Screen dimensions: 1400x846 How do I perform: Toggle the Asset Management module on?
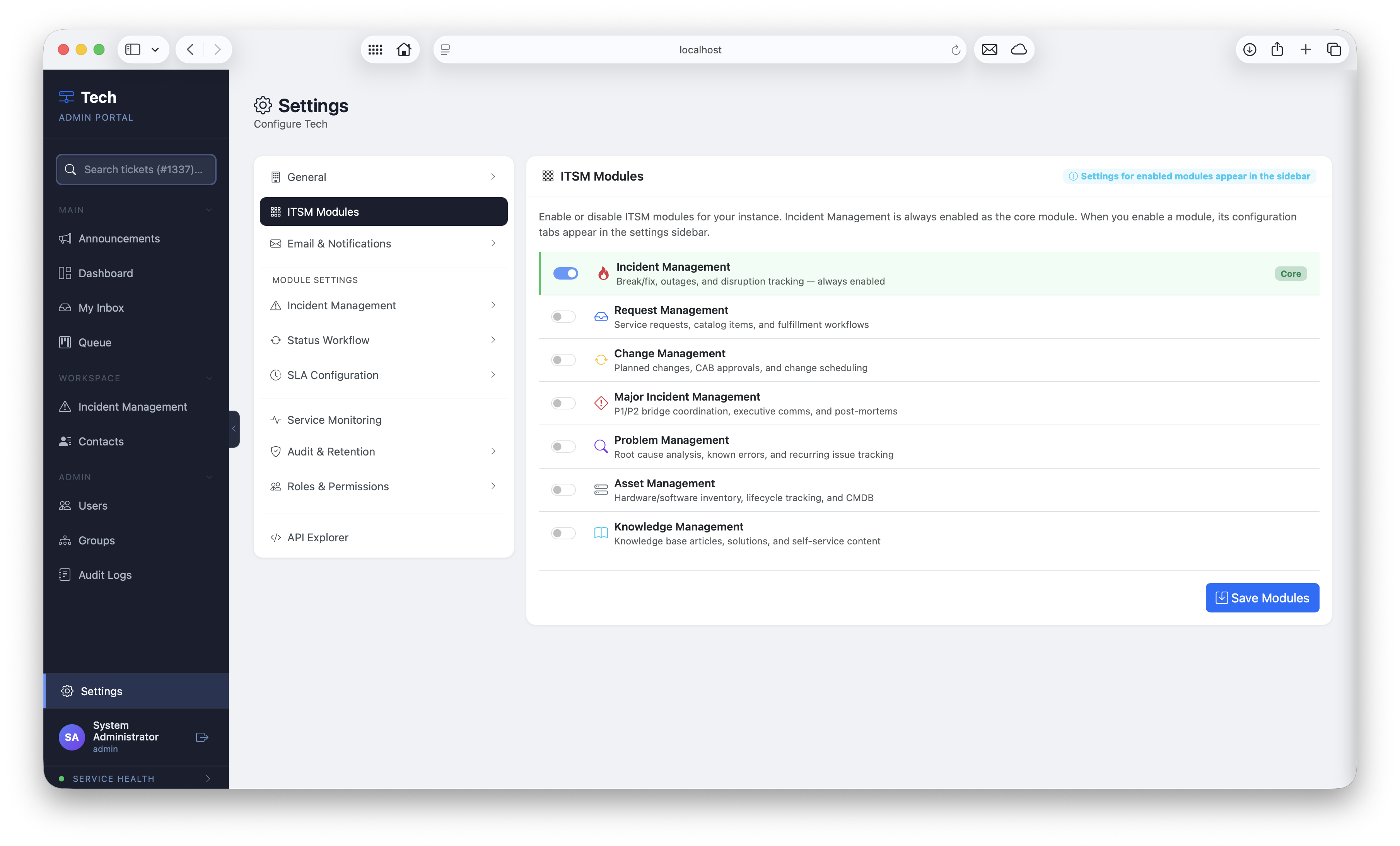[563, 490]
